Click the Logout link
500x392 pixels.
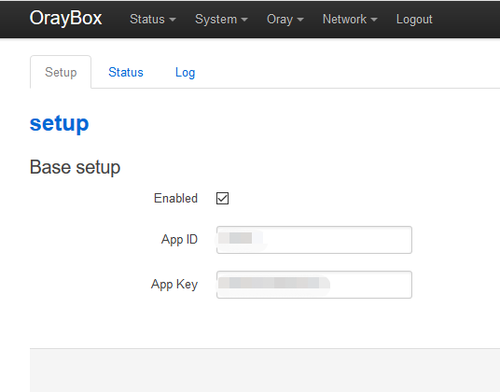point(414,19)
